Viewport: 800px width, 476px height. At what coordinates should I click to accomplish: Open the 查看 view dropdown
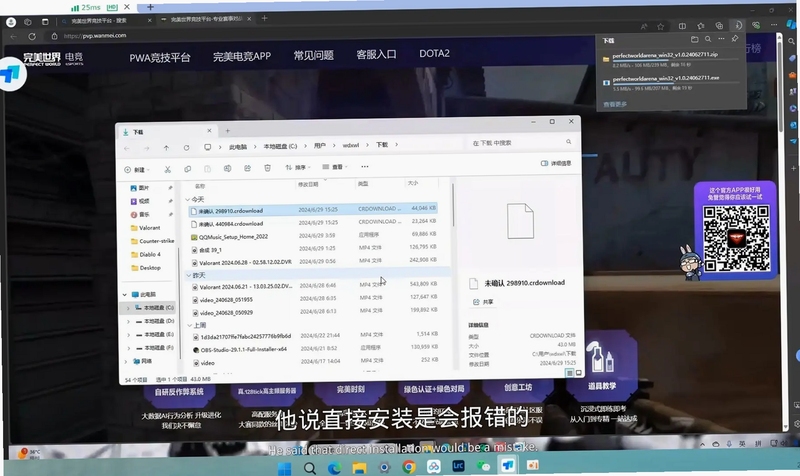(x=335, y=167)
